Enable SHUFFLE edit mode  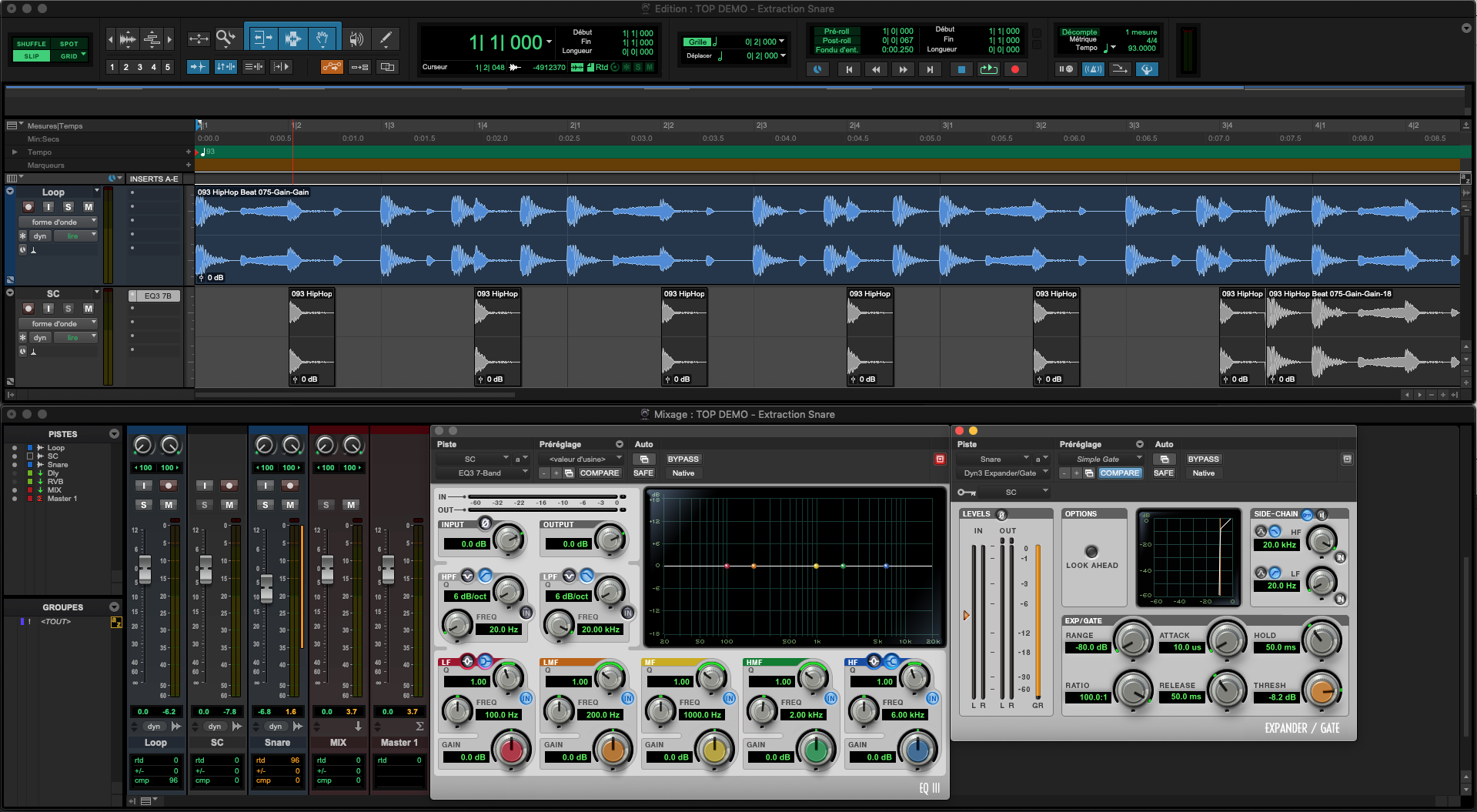32,44
